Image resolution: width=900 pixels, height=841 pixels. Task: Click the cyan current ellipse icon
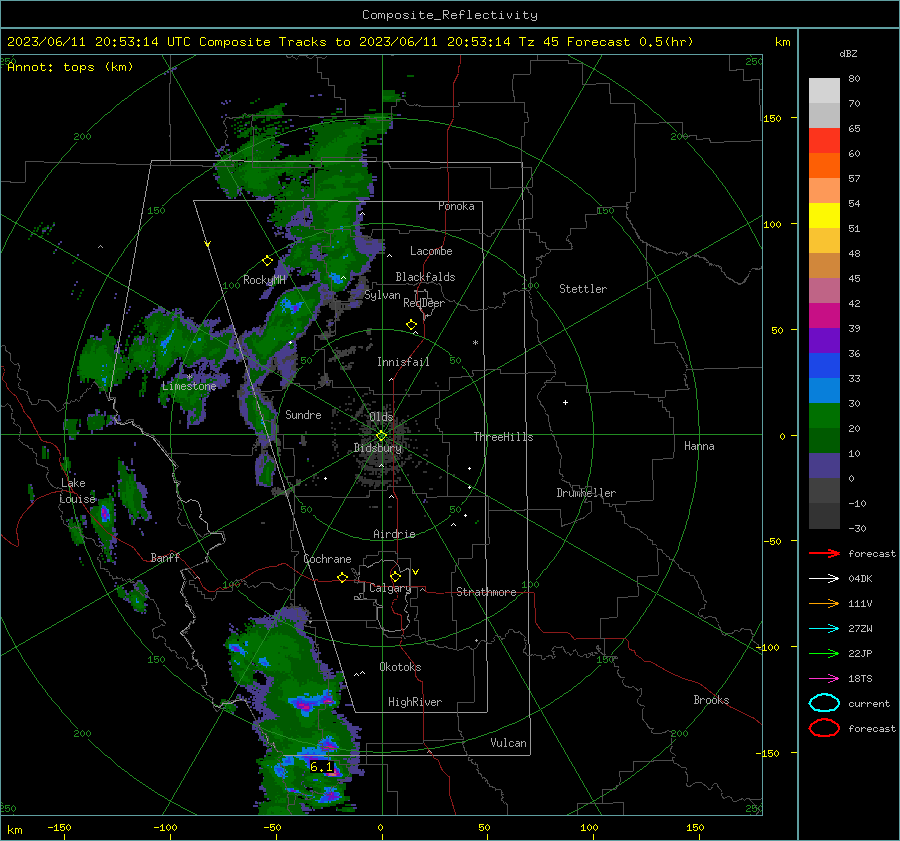pos(824,703)
